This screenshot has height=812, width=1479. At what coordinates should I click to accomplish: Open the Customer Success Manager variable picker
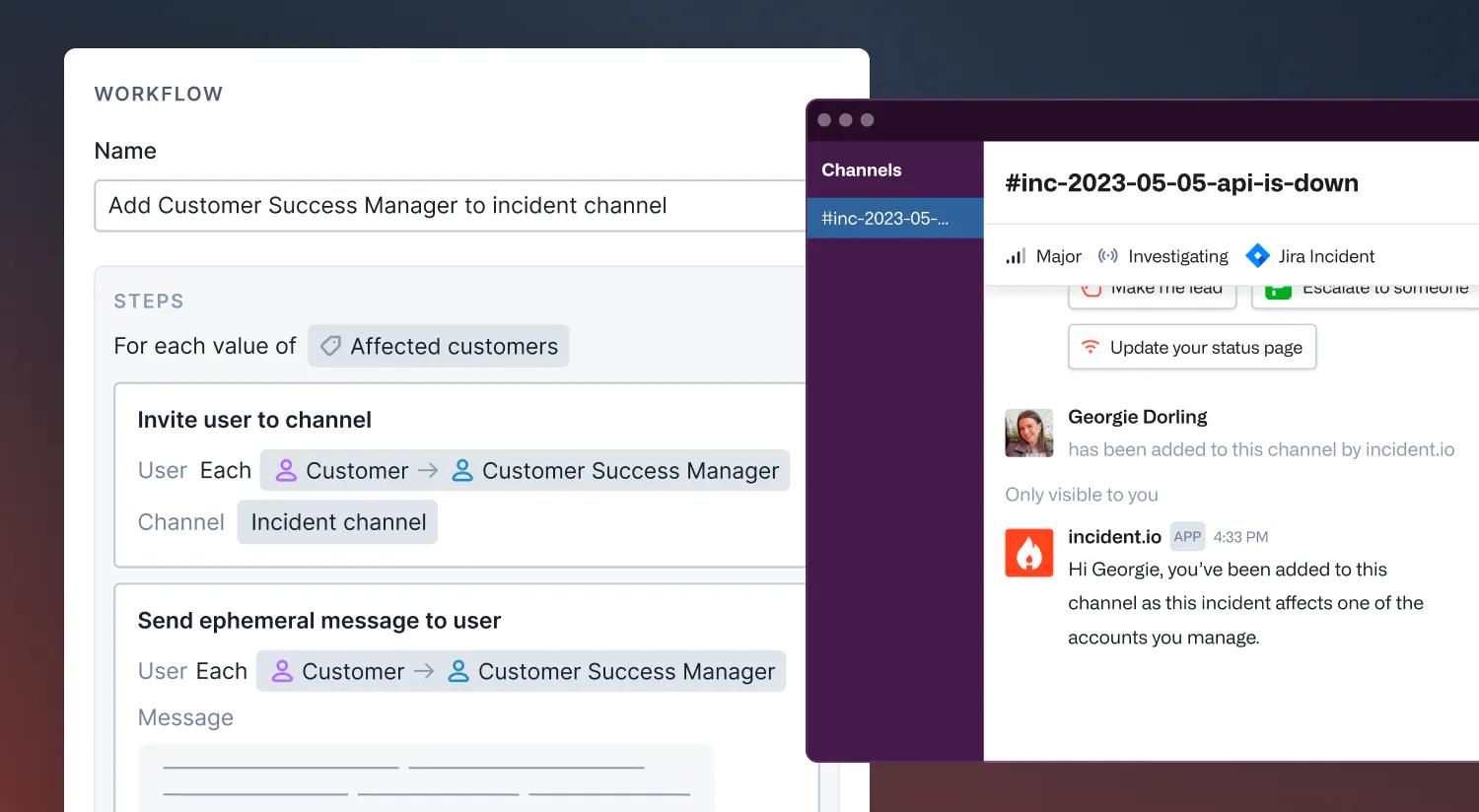point(630,470)
